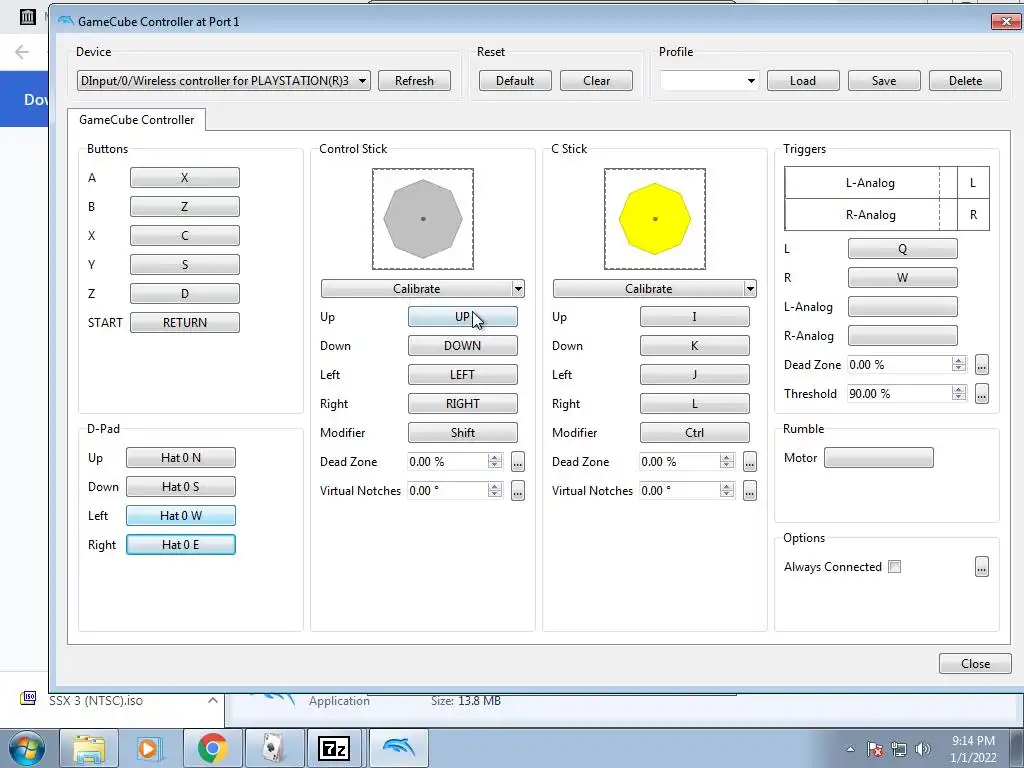Decrease Triggers Threshold spinner down
This screenshot has height=768, width=1024.
[959, 398]
